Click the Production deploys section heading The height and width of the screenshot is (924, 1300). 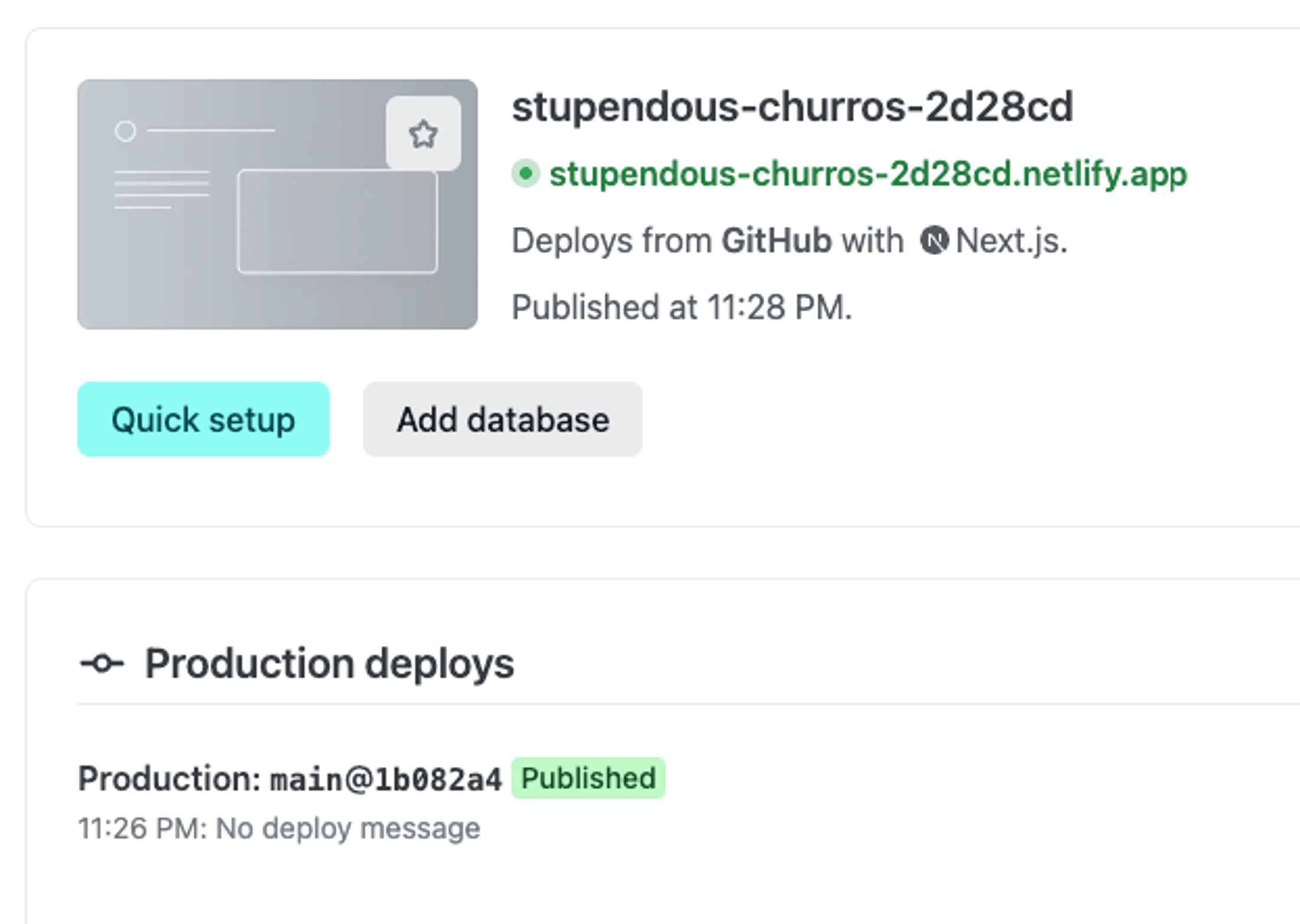point(329,663)
